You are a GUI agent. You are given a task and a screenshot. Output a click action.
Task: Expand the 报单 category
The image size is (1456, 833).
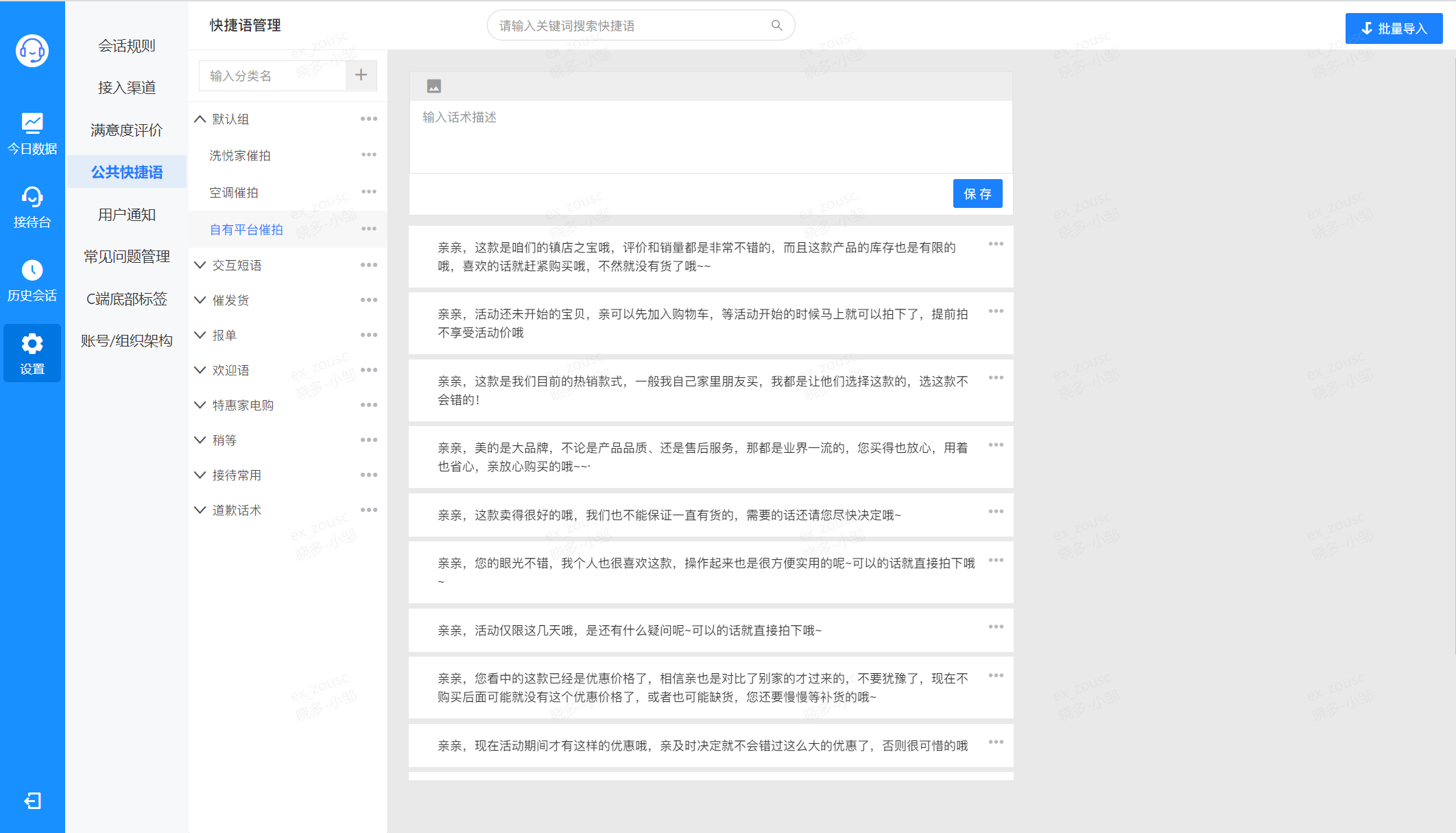(x=200, y=335)
